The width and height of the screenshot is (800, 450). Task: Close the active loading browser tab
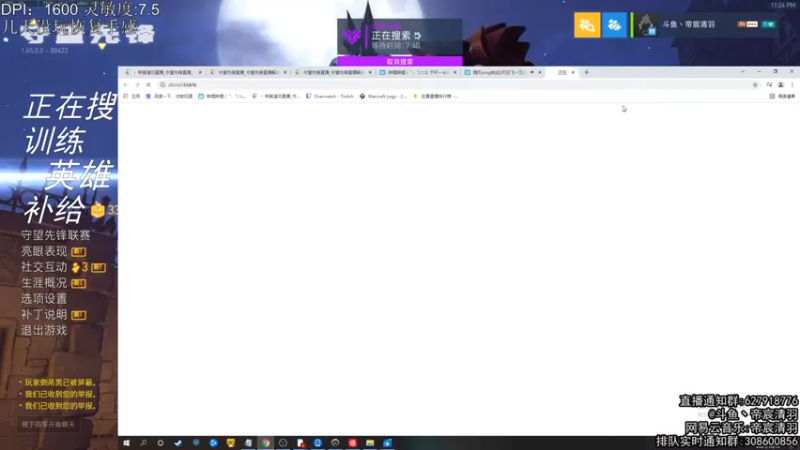coord(572,72)
